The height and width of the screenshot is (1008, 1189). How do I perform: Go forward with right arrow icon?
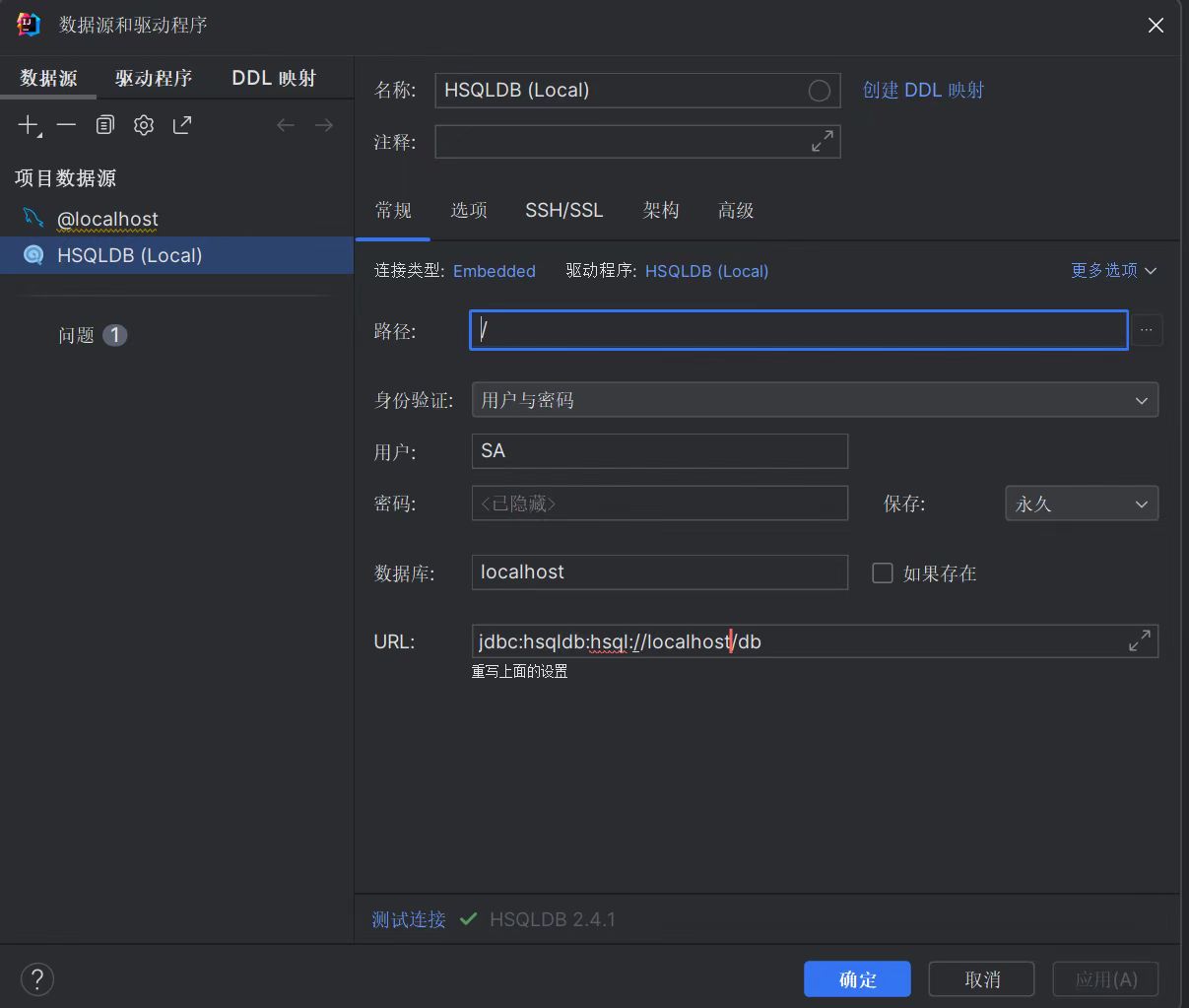click(324, 125)
